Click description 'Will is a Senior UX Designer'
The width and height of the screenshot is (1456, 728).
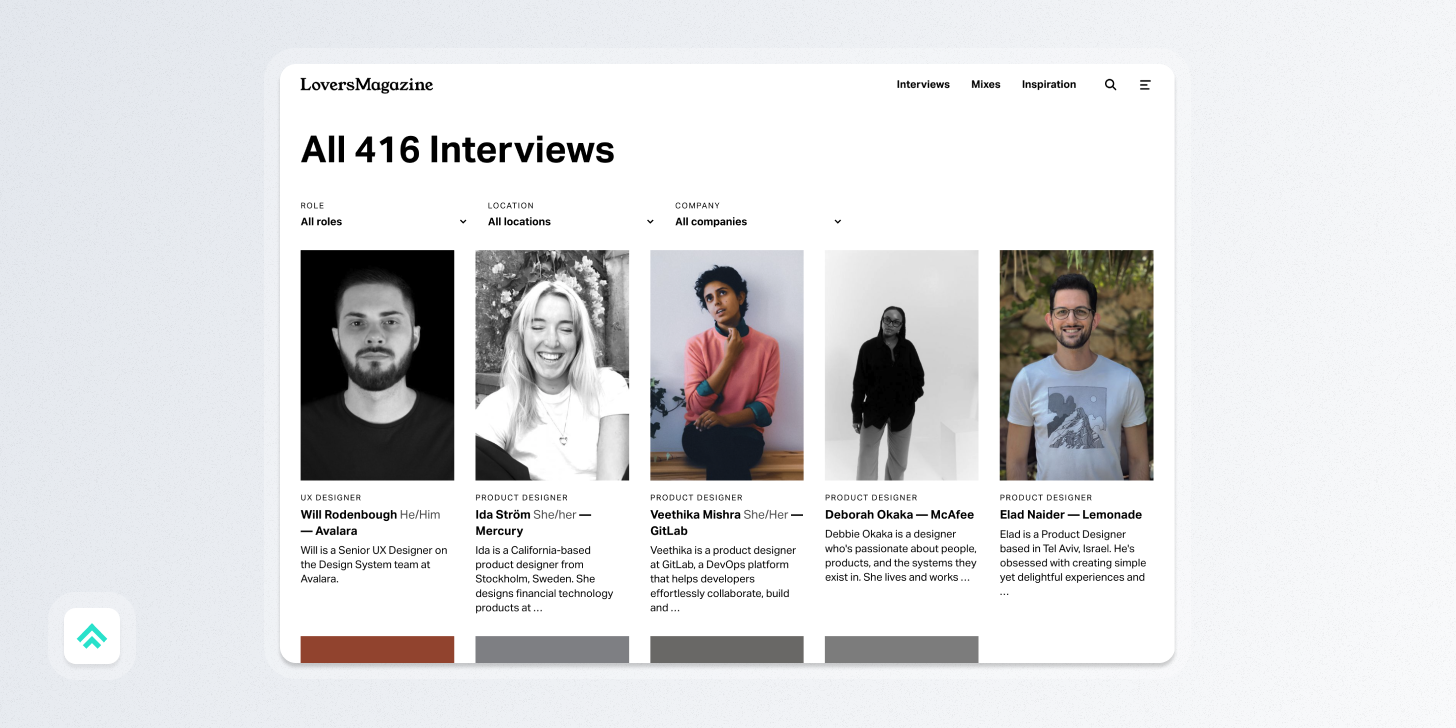(x=375, y=564)
